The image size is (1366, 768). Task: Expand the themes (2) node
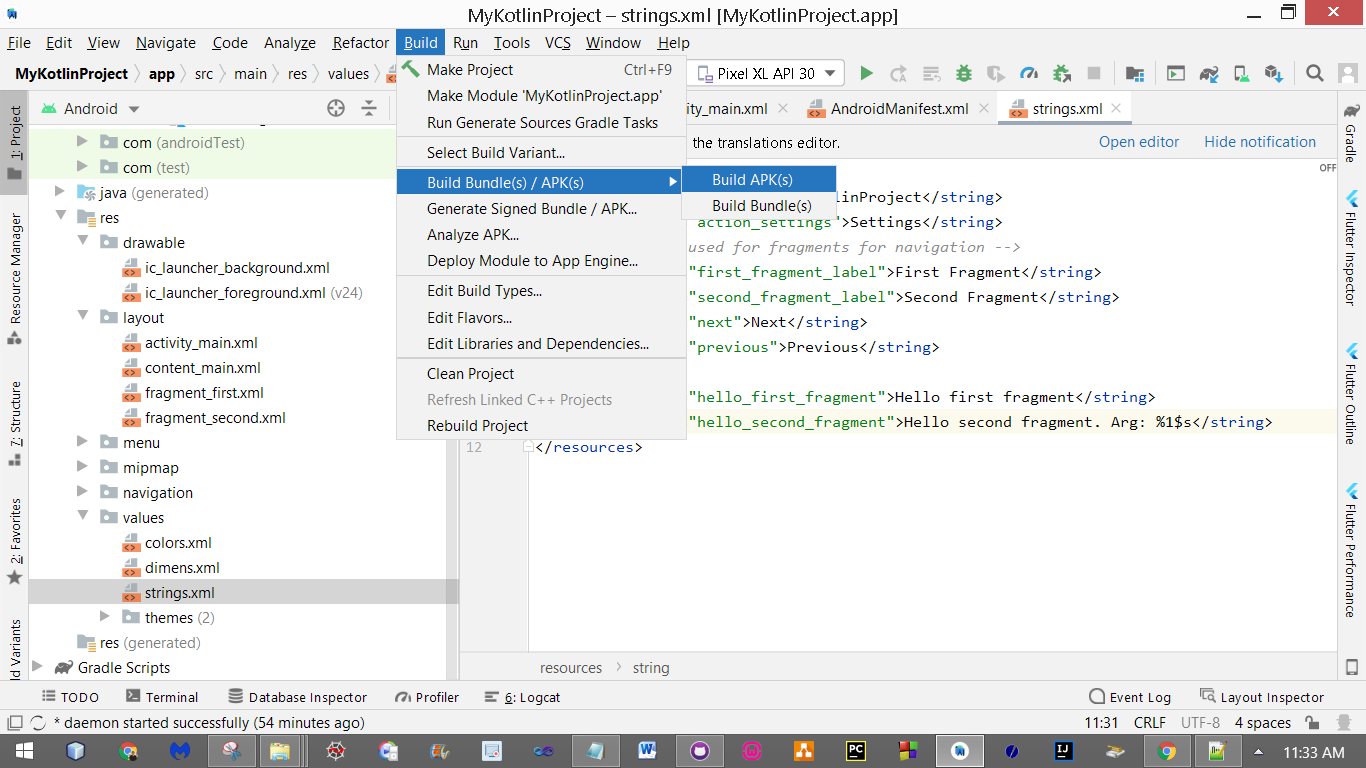pos(105,618)
